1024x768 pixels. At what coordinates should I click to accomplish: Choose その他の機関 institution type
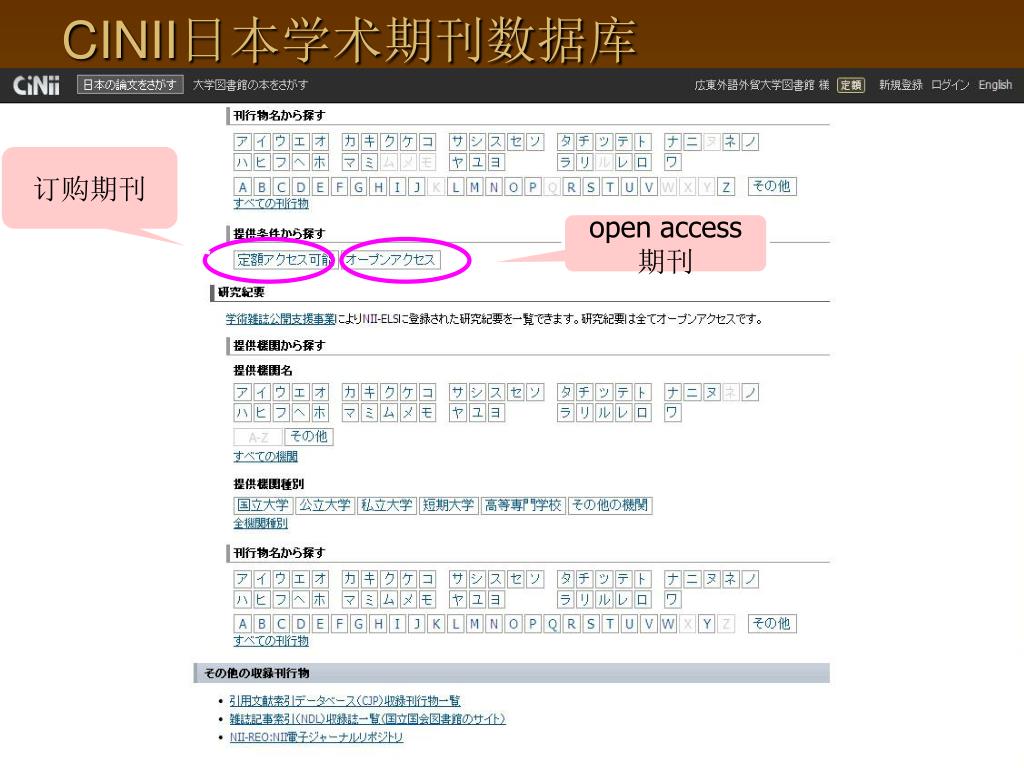[x=610, y=505]
